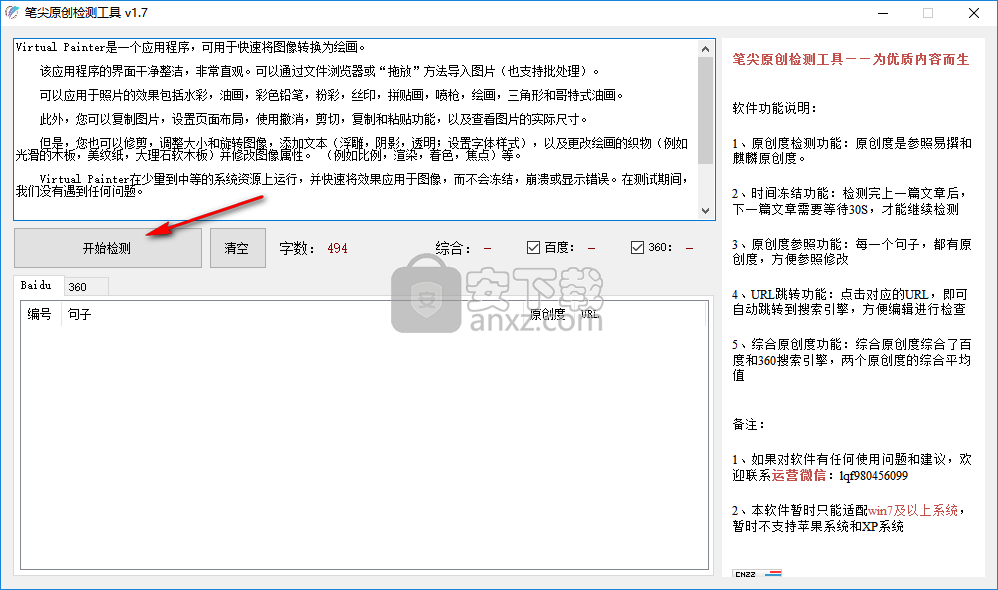
Task: Click the 综合 score label
Action: pos(453,248)
